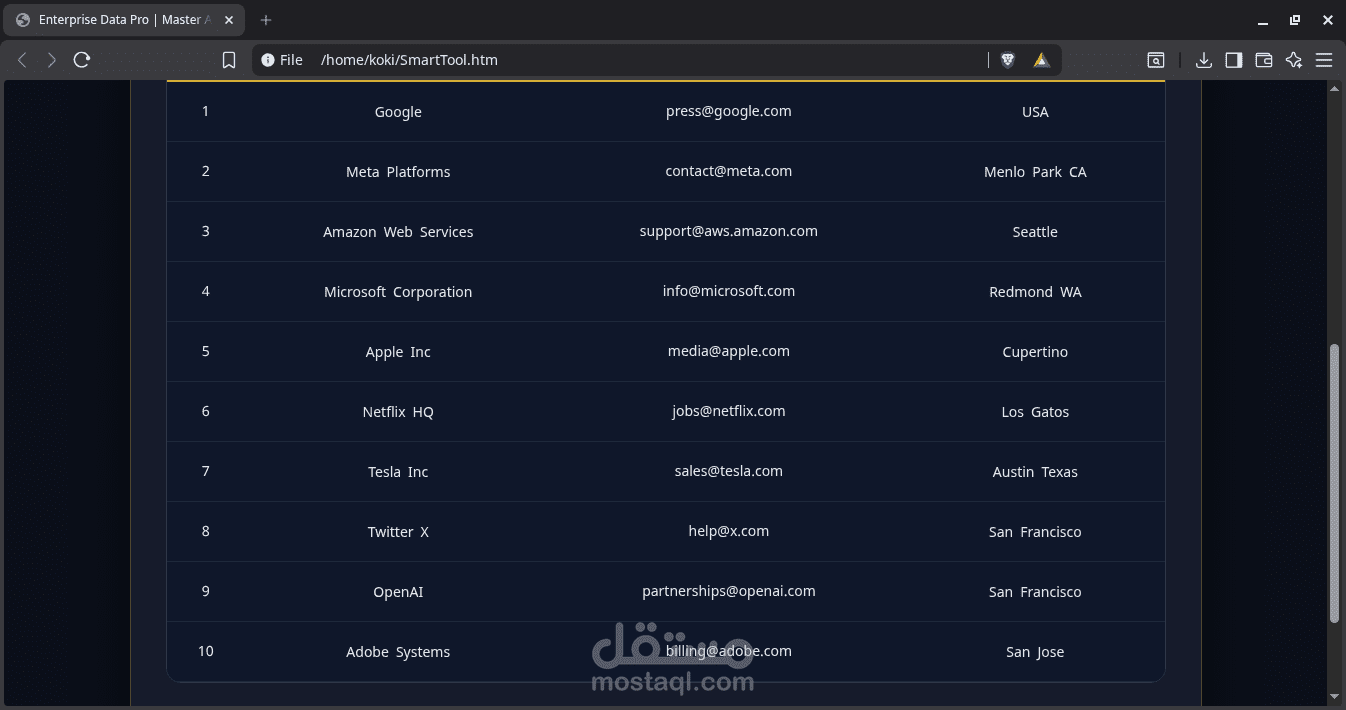Click the Google company cell
This screenshot has width=1346, height=710.
tap(398, 112)
